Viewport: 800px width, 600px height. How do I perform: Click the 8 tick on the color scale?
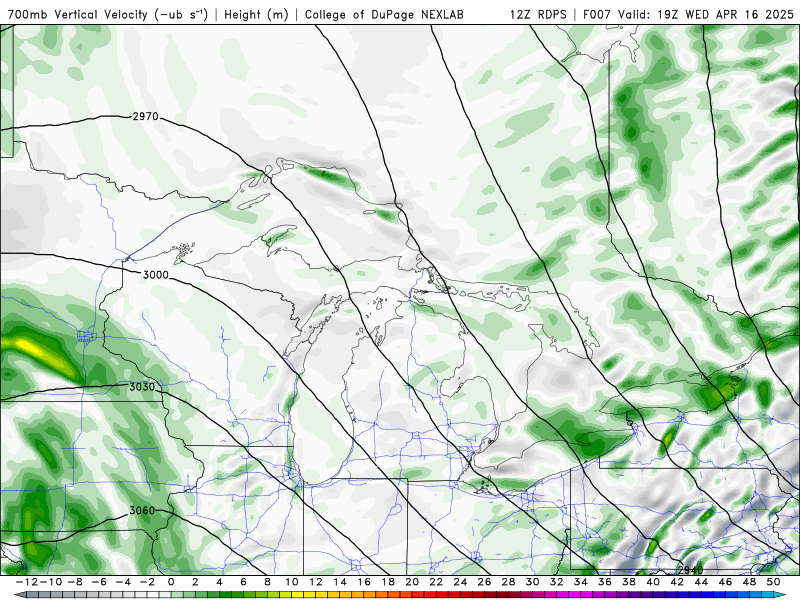267,582
